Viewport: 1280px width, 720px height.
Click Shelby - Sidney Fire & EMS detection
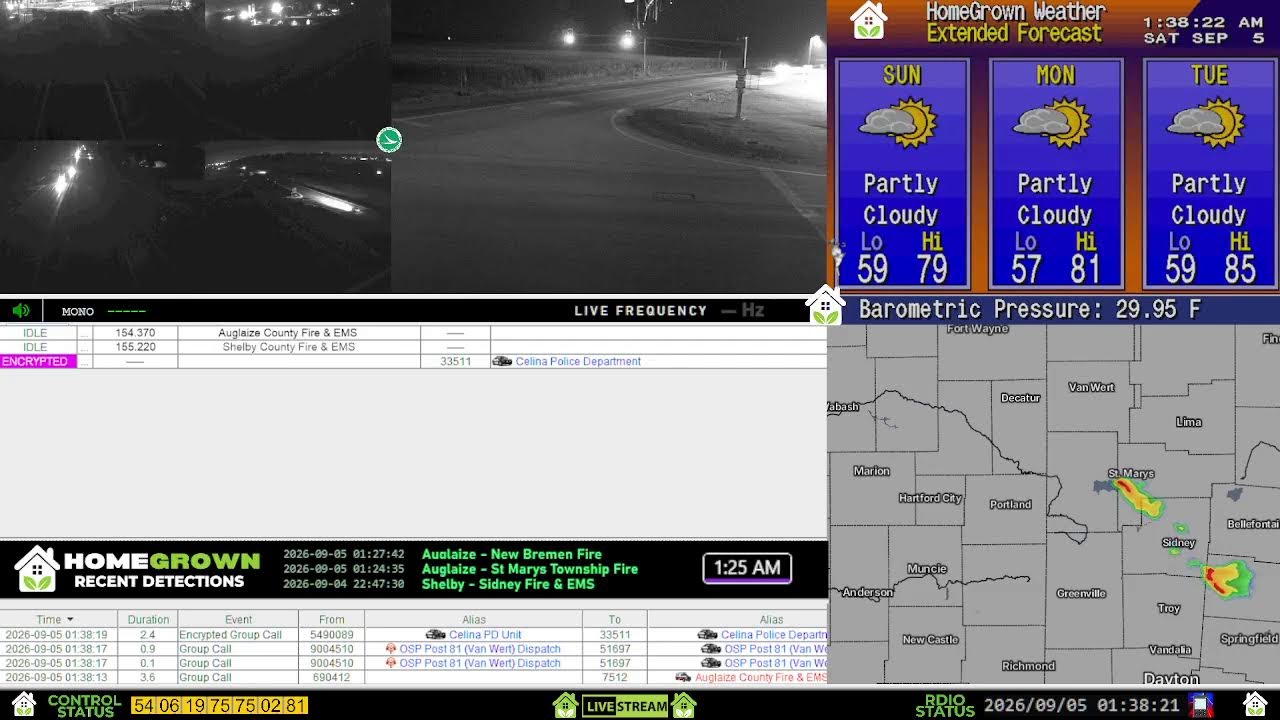point(508,584)
